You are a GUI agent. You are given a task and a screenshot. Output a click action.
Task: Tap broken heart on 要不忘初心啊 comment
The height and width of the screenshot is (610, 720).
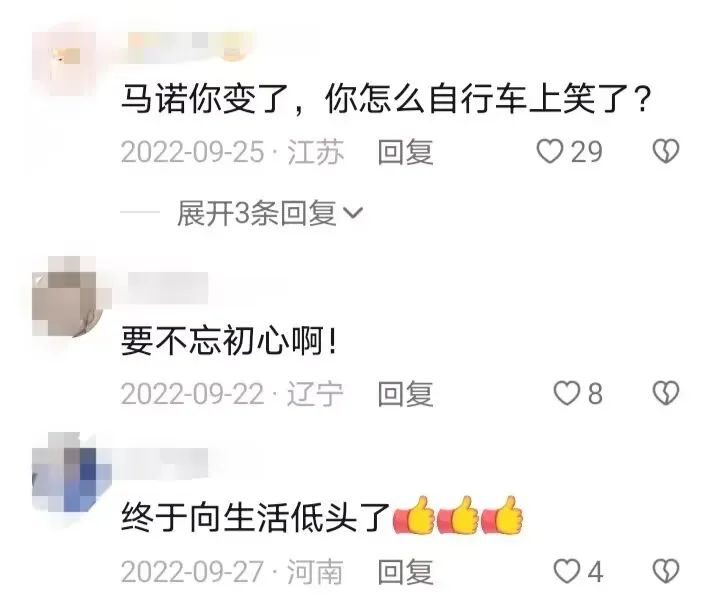click(x=665, y=393)
